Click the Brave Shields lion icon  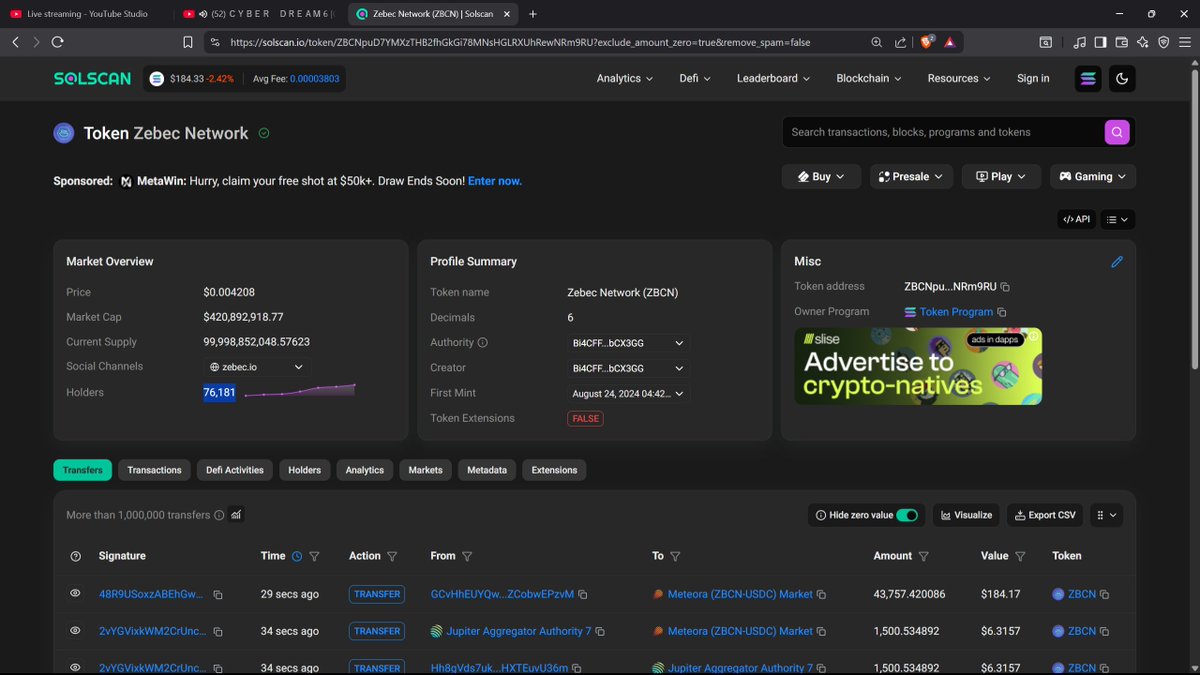pyautogui.click(x=926, y=42)
